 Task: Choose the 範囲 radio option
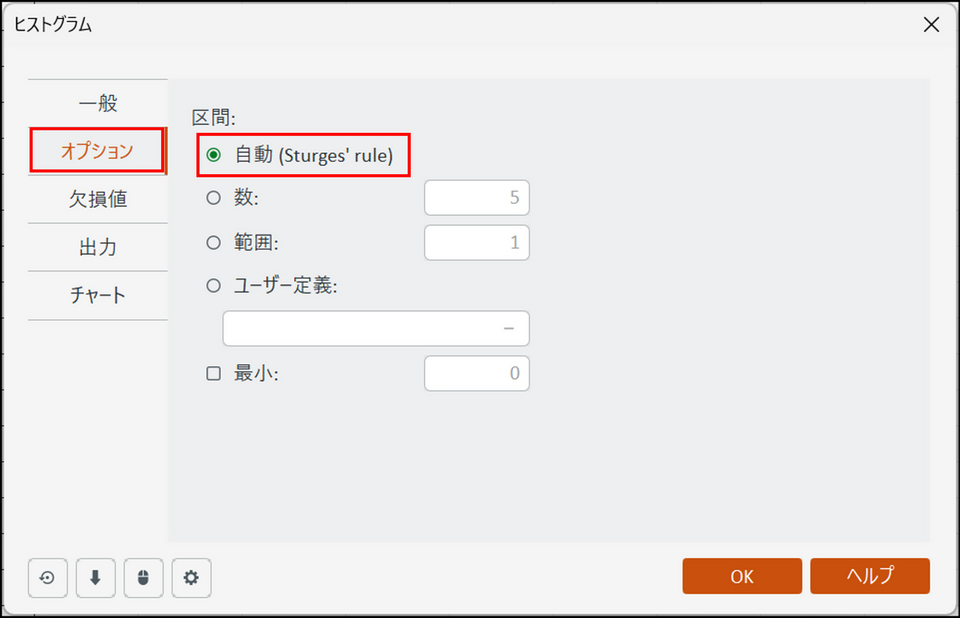coord(213,242)
